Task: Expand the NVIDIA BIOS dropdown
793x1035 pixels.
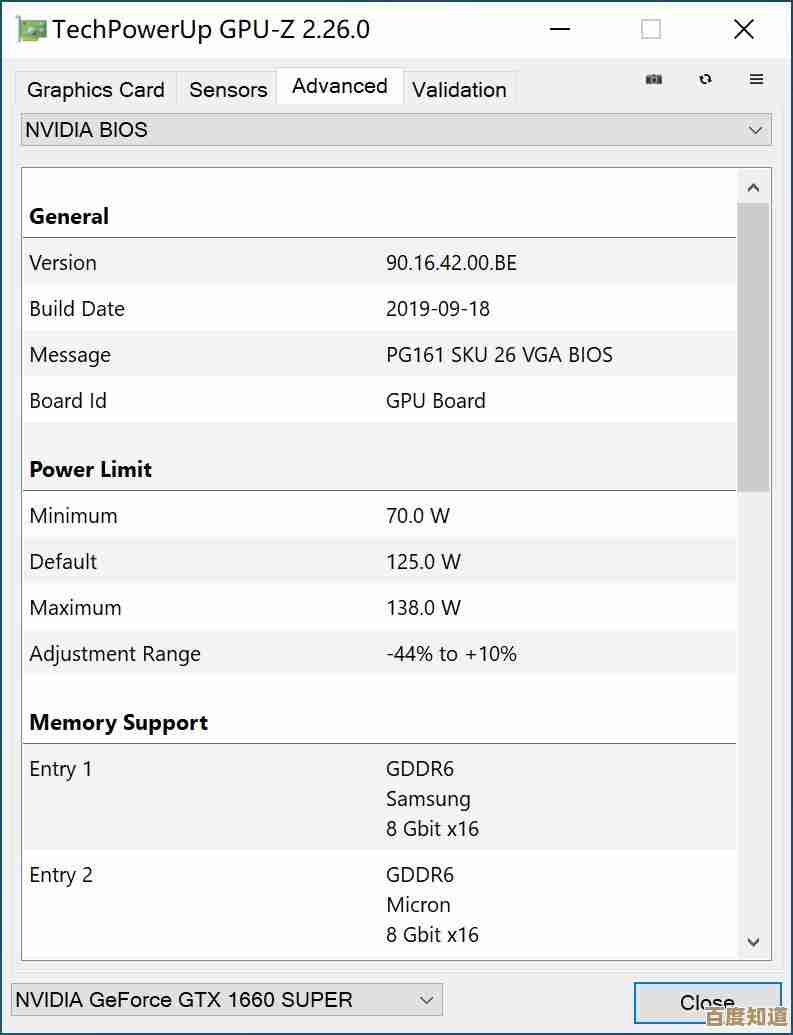Action: point(396,130)
